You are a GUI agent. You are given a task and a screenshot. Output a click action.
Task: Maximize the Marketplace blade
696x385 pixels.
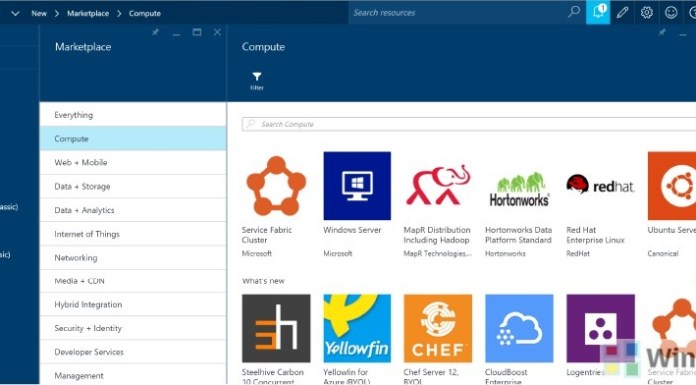tap(197, 32)
